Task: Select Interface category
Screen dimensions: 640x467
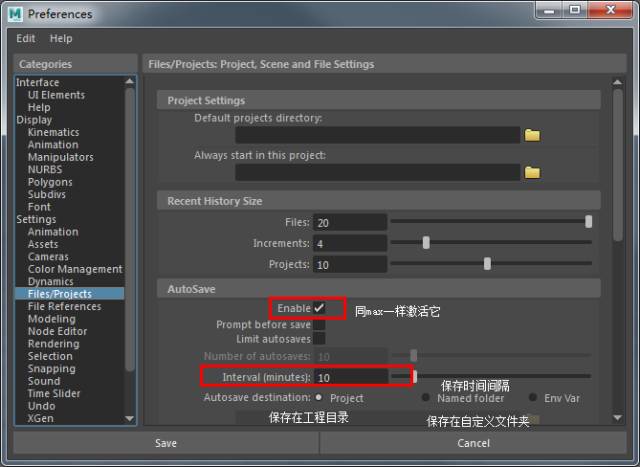Action: click(38, 82)
